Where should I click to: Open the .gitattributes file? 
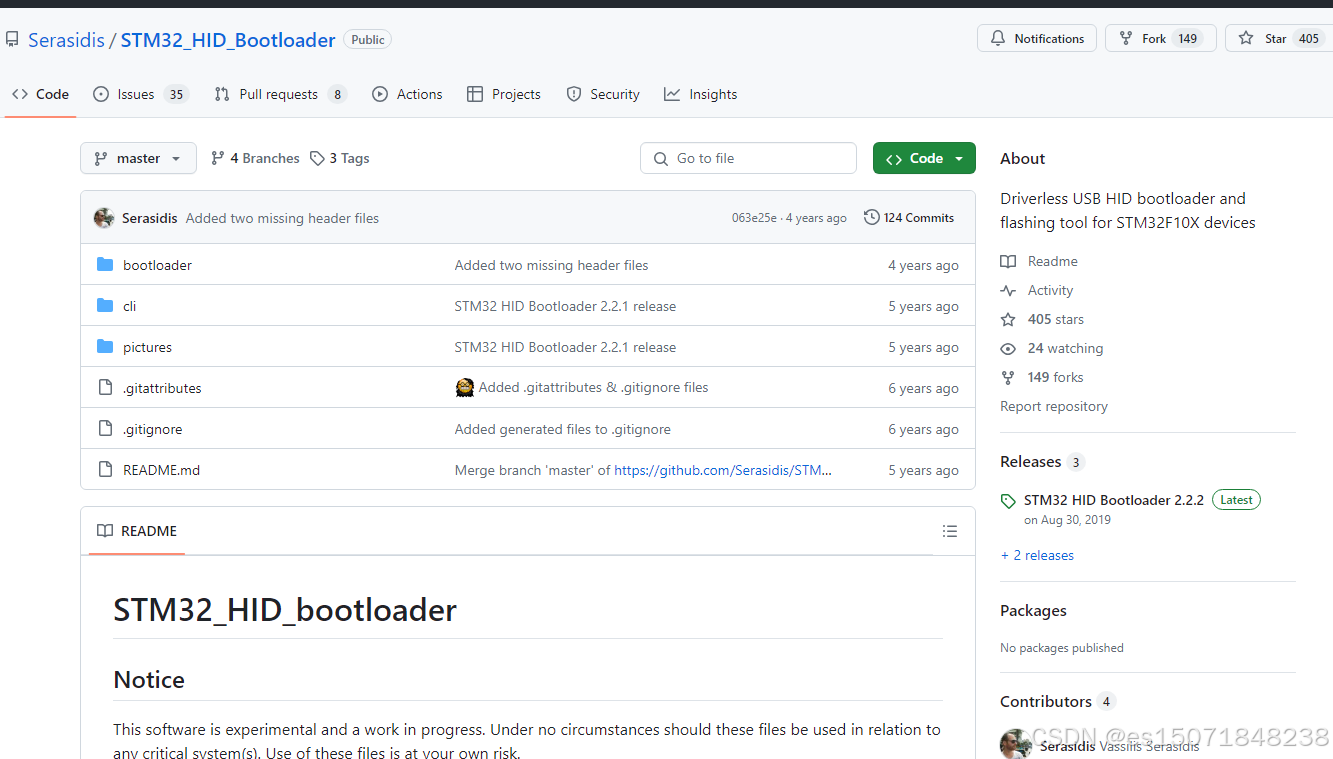click(x=162, y=388)
